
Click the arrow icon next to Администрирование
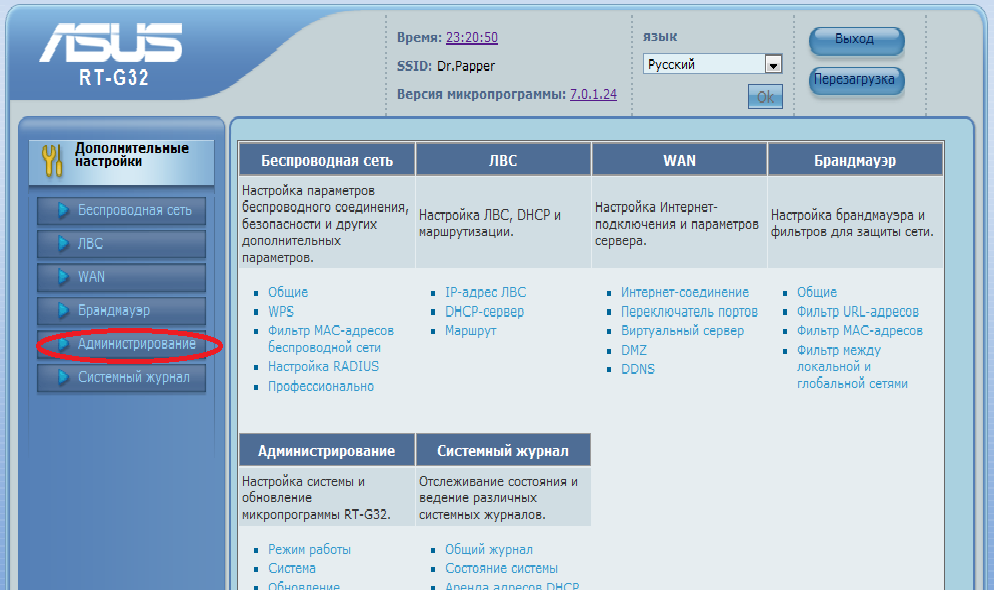coord(63,343)
